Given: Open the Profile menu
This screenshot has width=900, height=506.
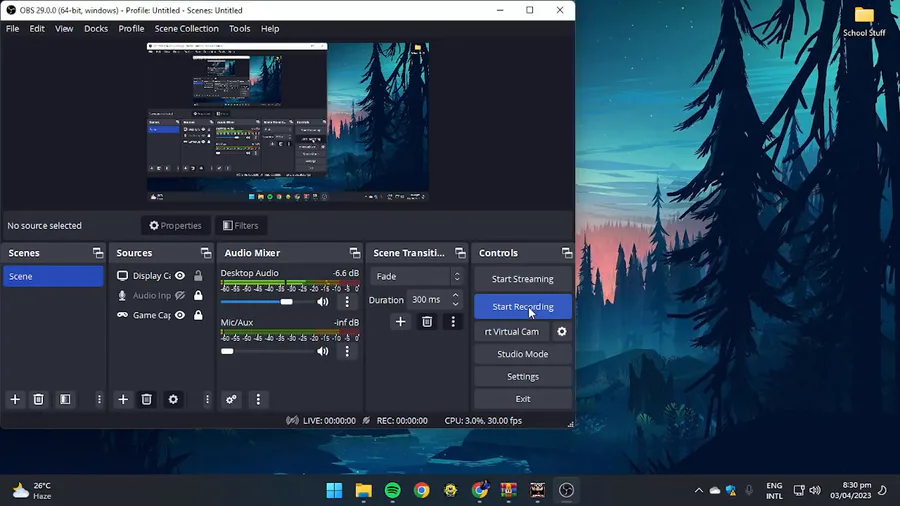Looking at the screenshot, I should point(131,29).
